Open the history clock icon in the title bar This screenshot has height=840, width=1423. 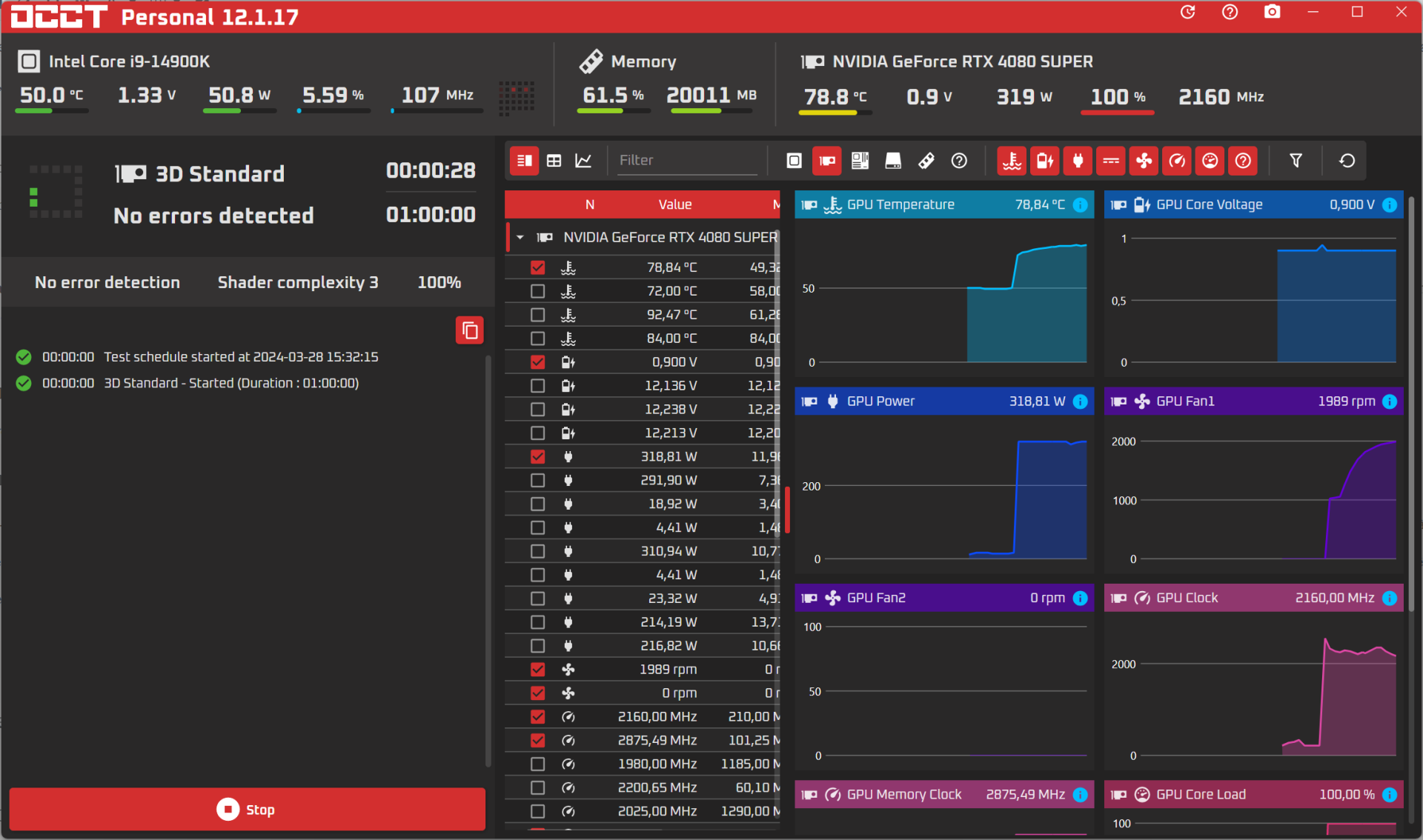(x=1187, y=13)
